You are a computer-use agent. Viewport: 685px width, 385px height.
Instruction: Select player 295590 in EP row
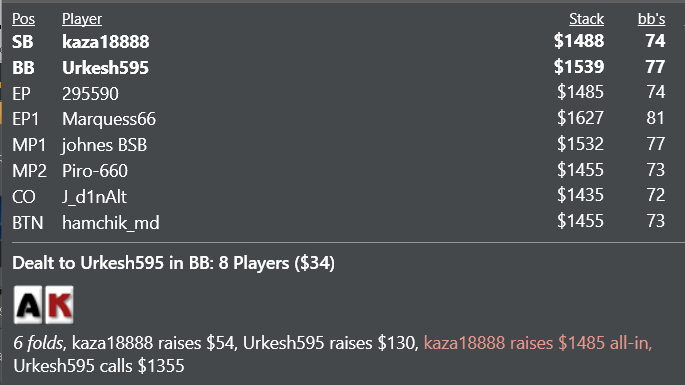(x=90, y=94)
